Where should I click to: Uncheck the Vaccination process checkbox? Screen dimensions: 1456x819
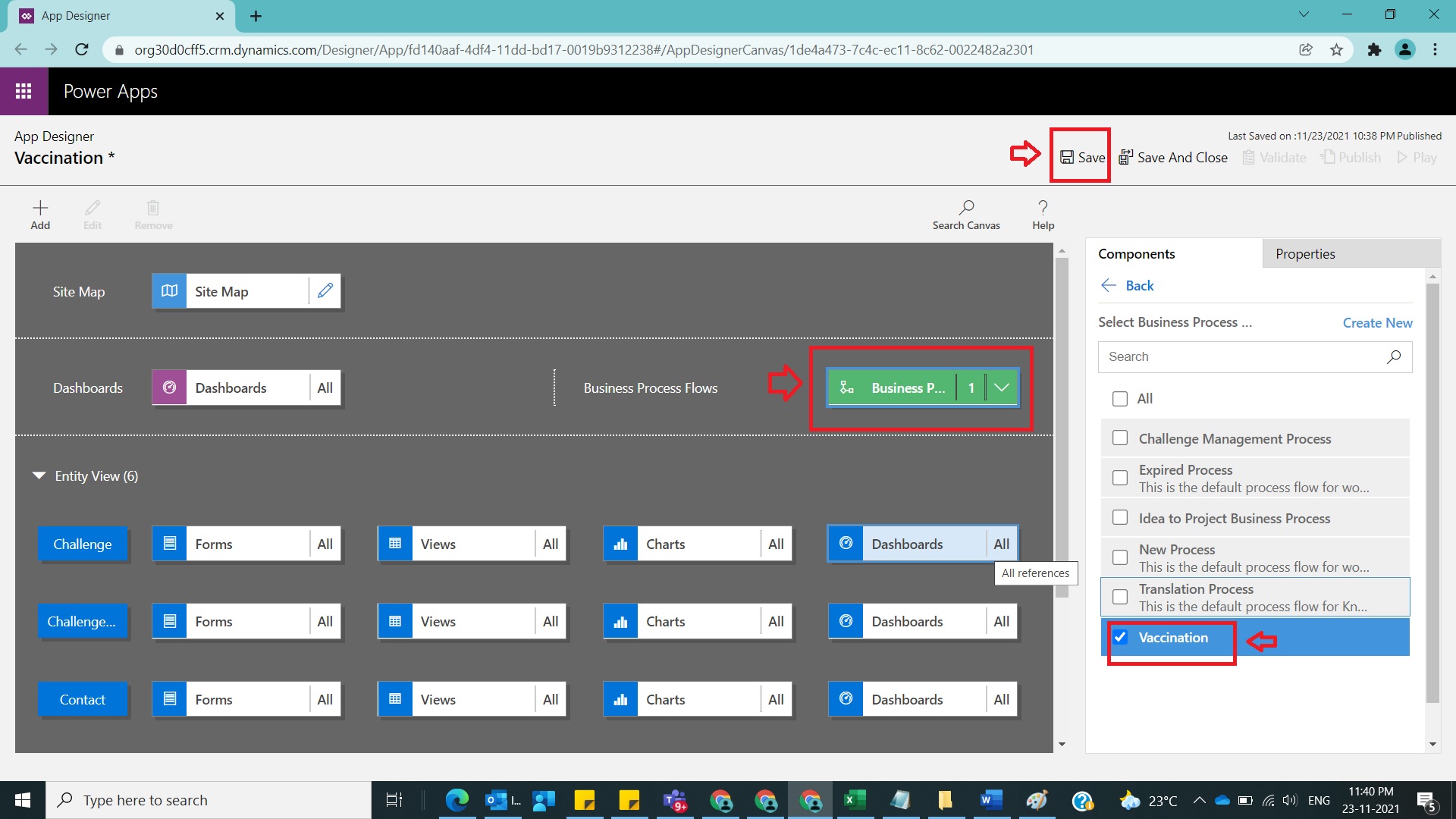[x=1120, y=637]
